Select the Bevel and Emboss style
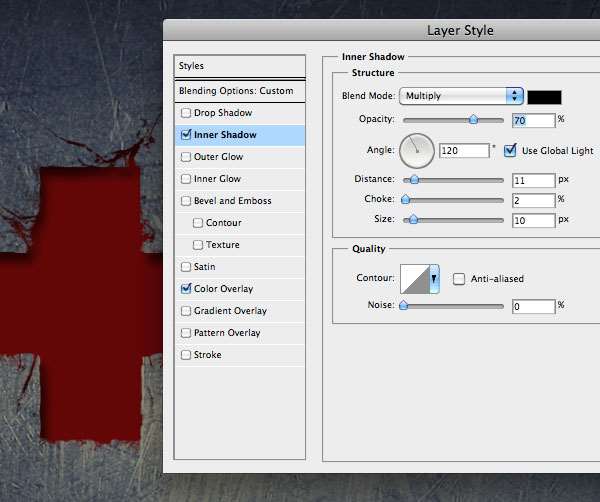600x502 pixels. [x=232, y=201]
